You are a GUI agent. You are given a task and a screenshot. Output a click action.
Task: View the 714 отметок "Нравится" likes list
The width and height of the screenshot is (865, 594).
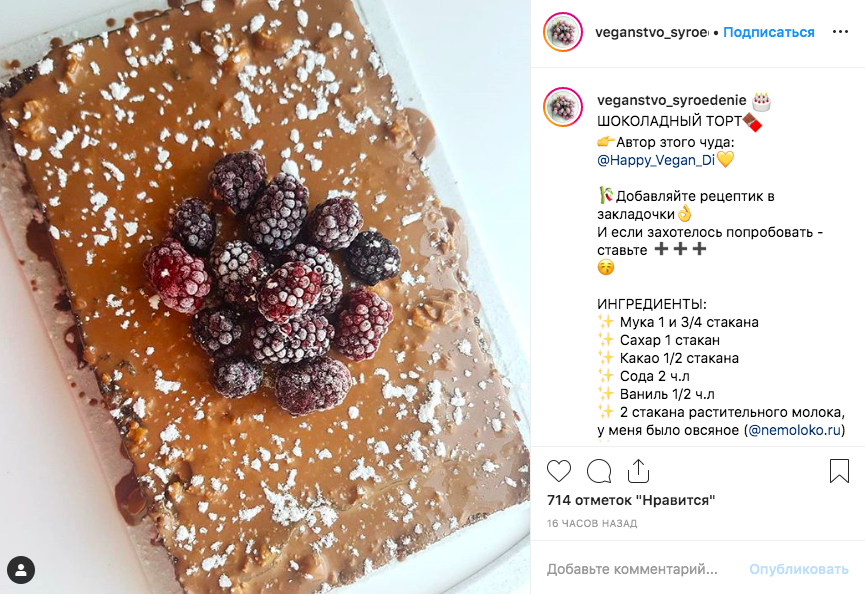631,500
